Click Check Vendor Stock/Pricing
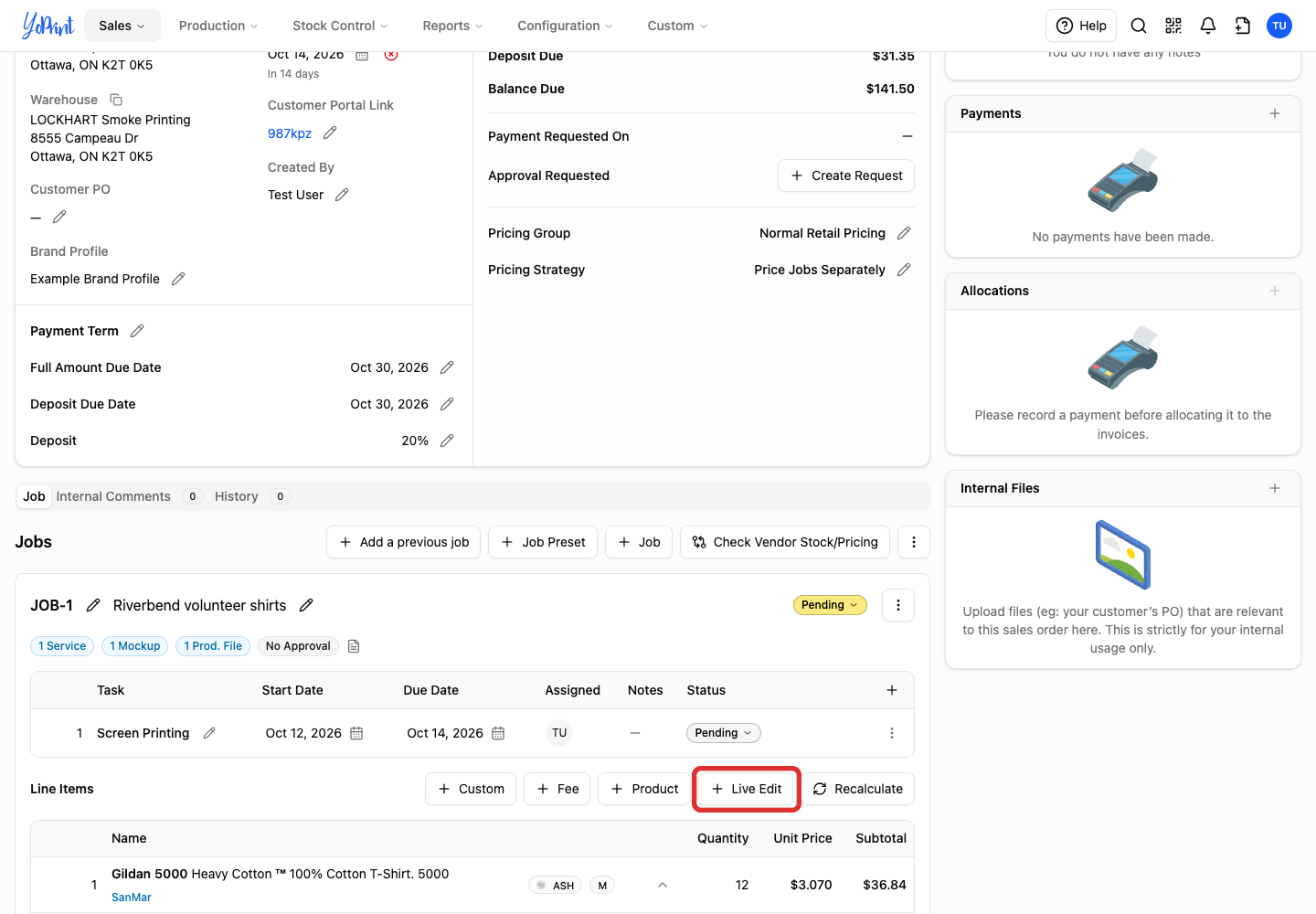Image resolution: width=1316 pixels, height=914 pixels. click(x=785, y=542)
